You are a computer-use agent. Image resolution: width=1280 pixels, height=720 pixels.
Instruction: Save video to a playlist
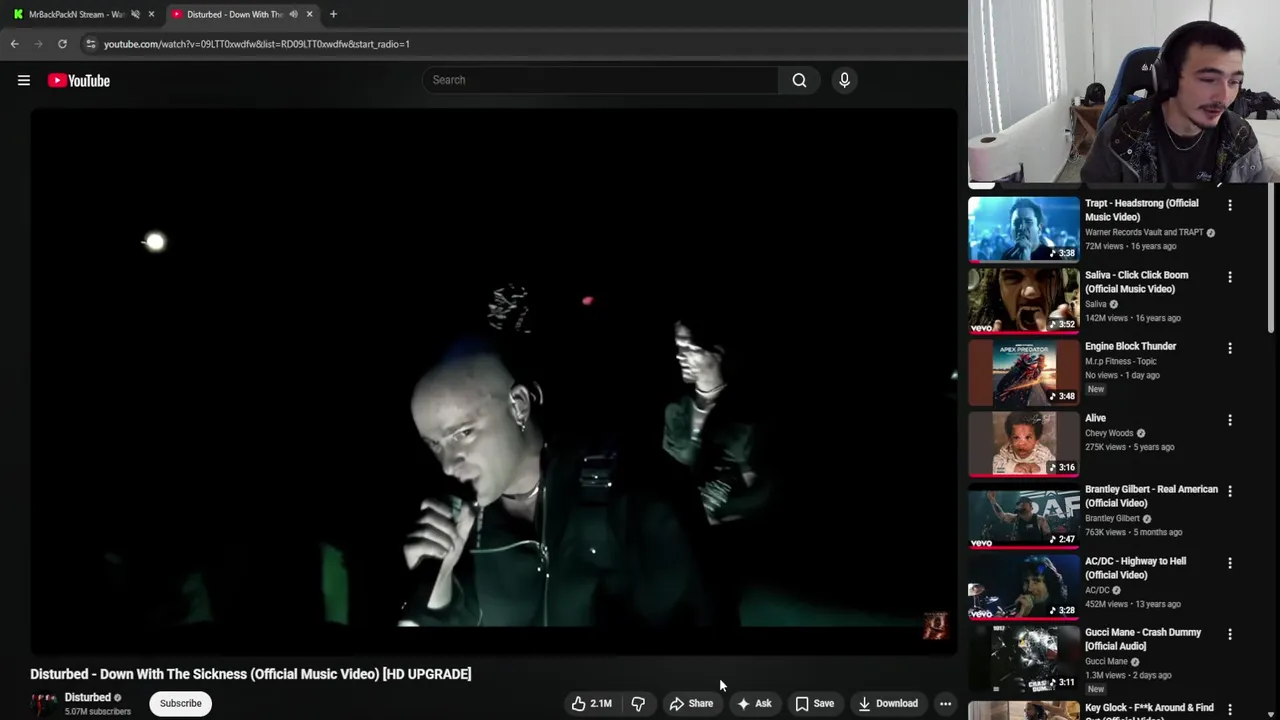(x=814, y=703)
